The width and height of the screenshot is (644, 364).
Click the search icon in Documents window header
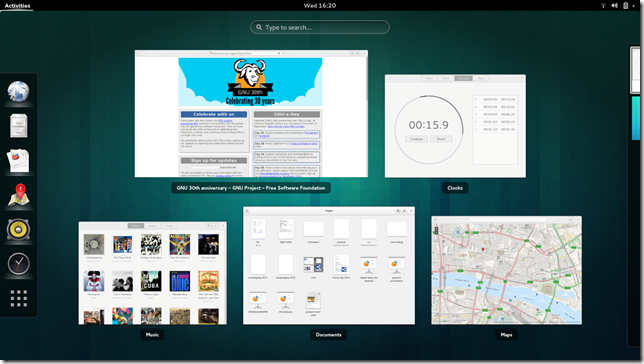tap(398, 210)
